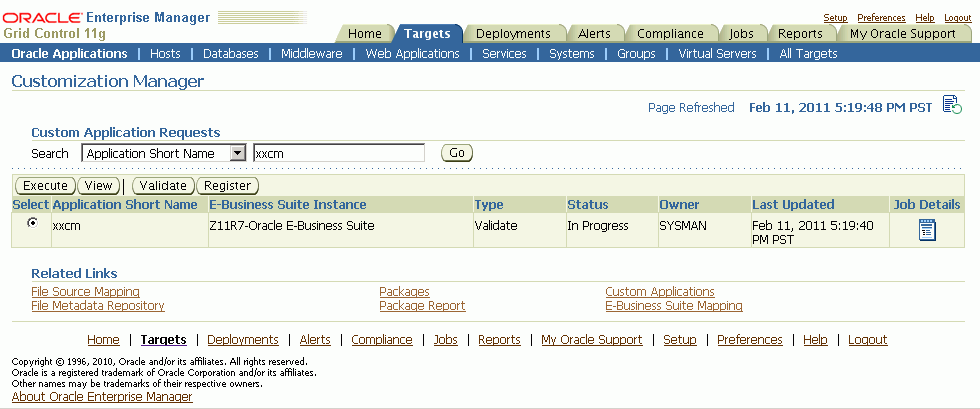Image resolution: width=980 pixels, height=409 pixels.
Task: Click the footer Deployments link
Action: coord(243,340)
